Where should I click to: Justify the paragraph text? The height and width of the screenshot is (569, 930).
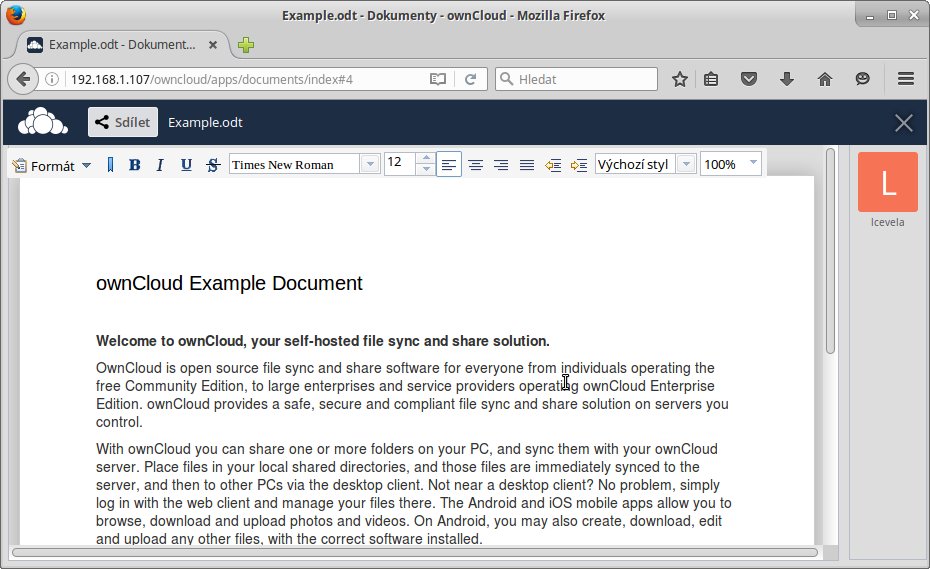[527, 165]
